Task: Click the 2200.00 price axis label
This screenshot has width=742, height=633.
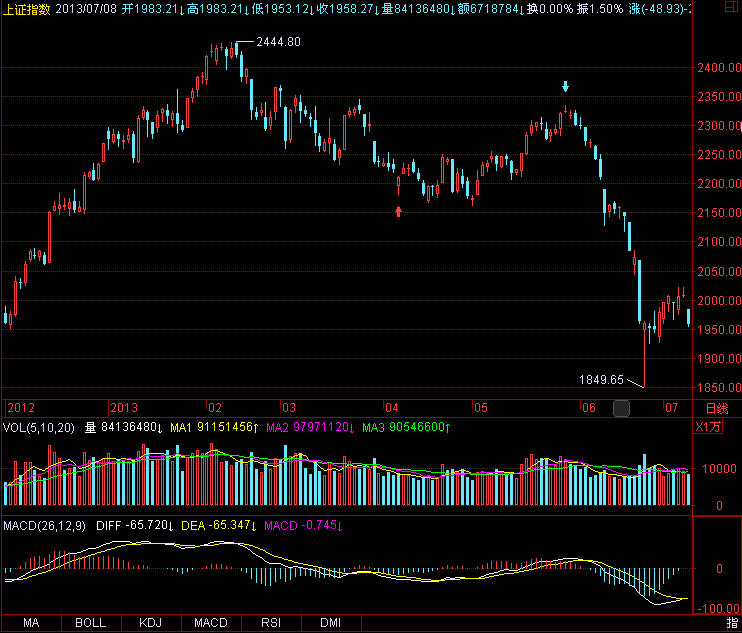Action: [719, 184]
